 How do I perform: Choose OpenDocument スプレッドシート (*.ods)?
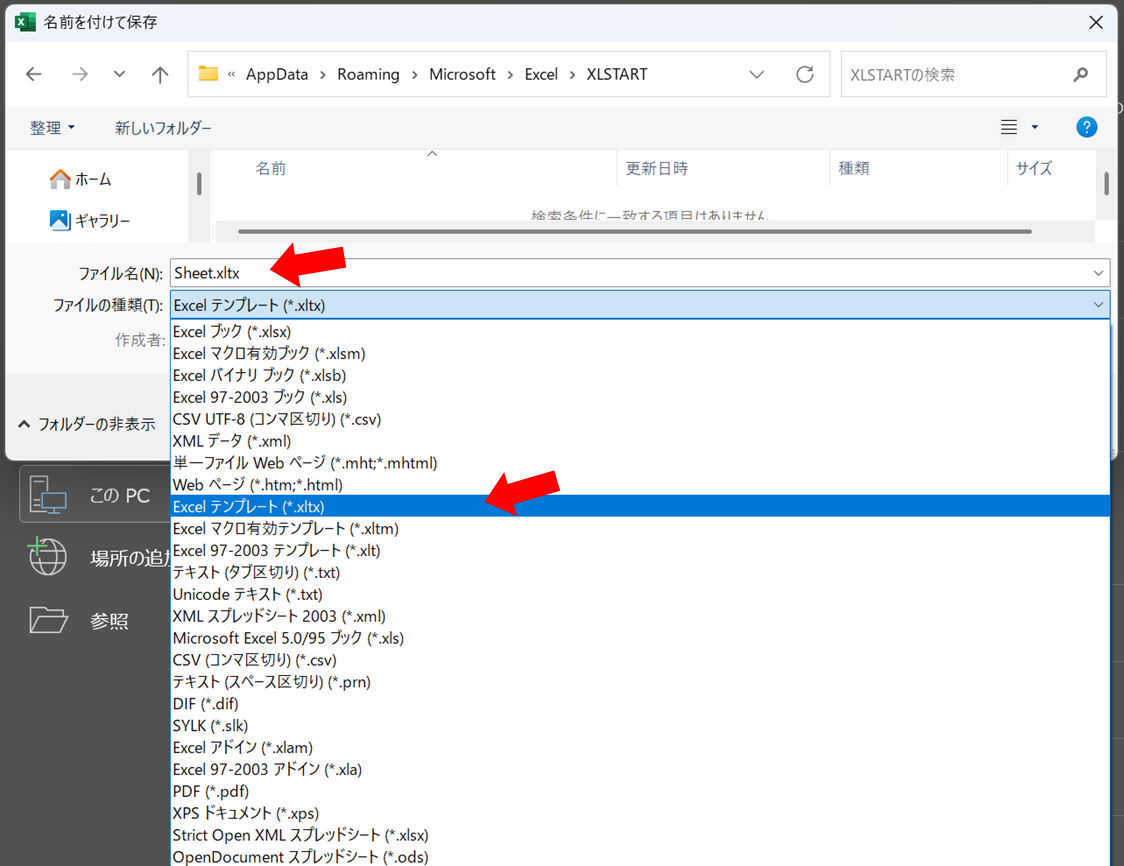coord(639,857)
